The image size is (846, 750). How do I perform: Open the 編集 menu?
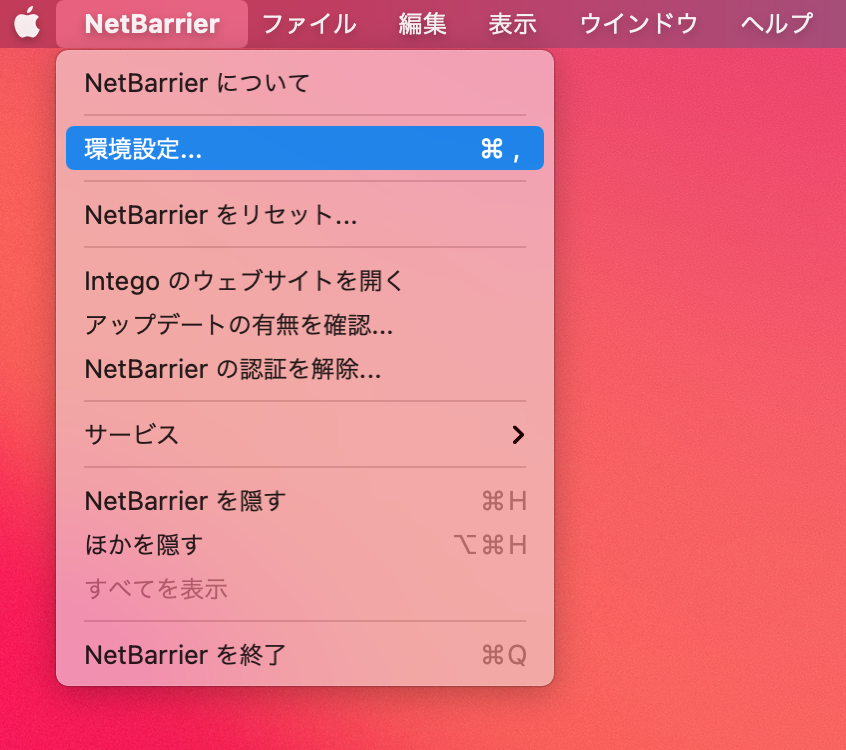(x=422, y=24)
